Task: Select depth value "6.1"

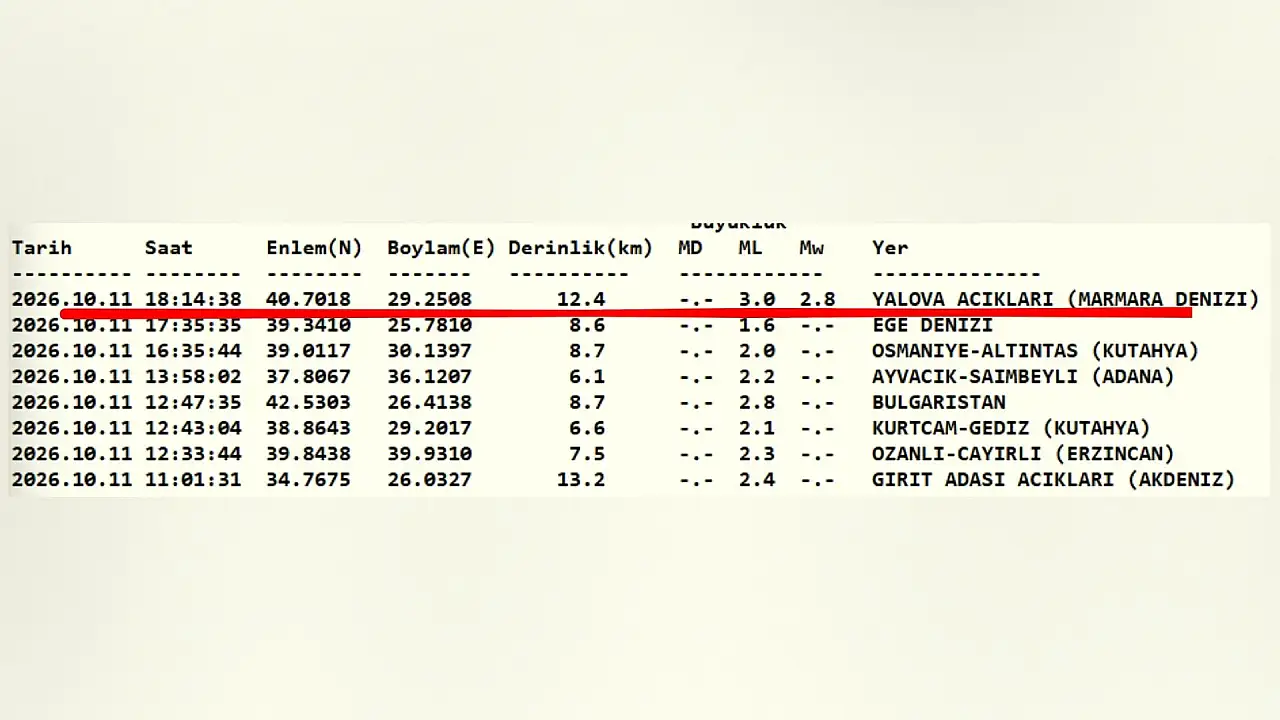Action: [x=586, y=377]
